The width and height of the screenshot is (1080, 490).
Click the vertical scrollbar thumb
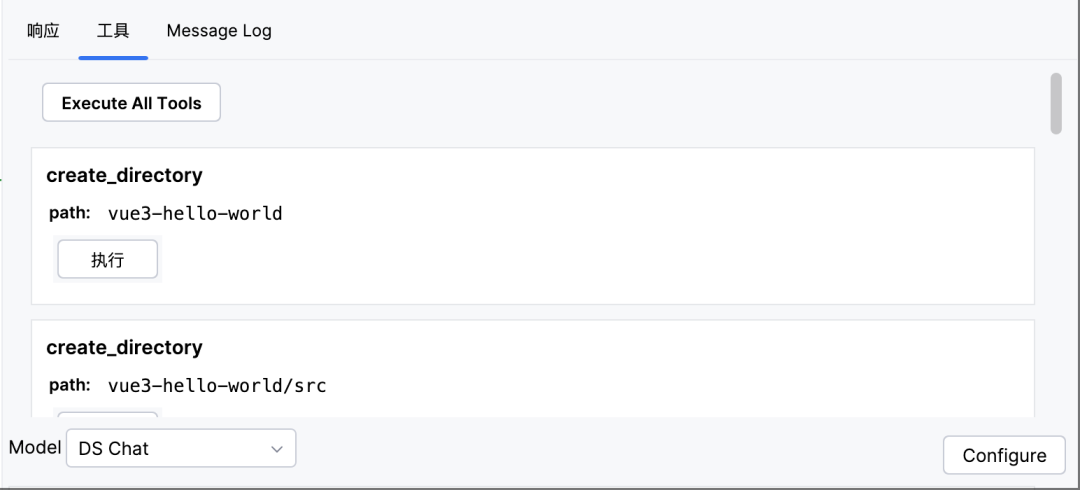(1056, 103)
